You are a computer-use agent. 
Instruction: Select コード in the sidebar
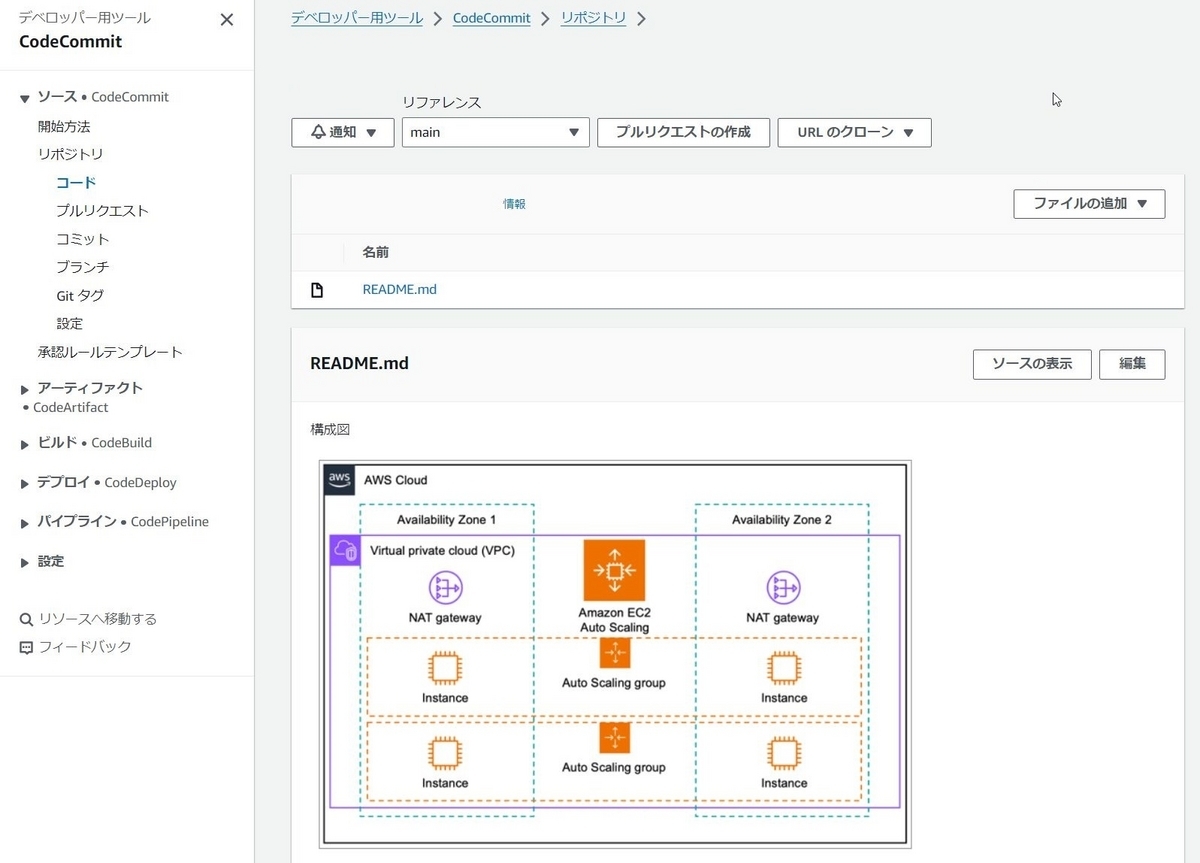pos(76,183)
